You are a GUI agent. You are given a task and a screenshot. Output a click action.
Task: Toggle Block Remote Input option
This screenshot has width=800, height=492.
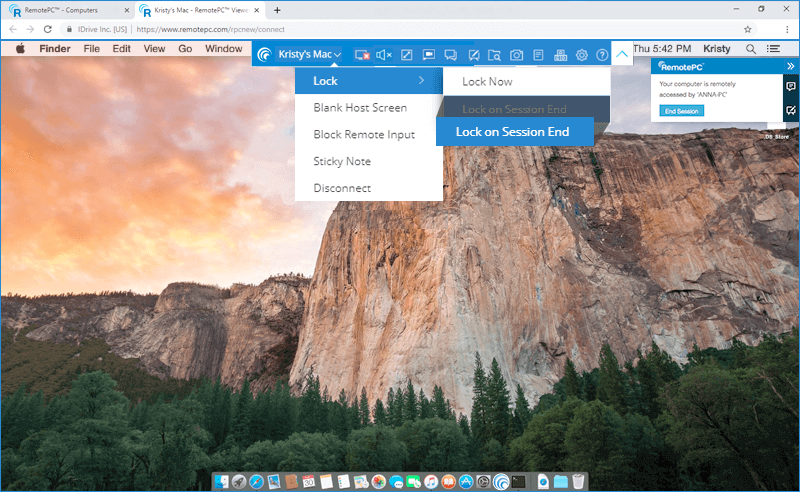coord(364,134)
